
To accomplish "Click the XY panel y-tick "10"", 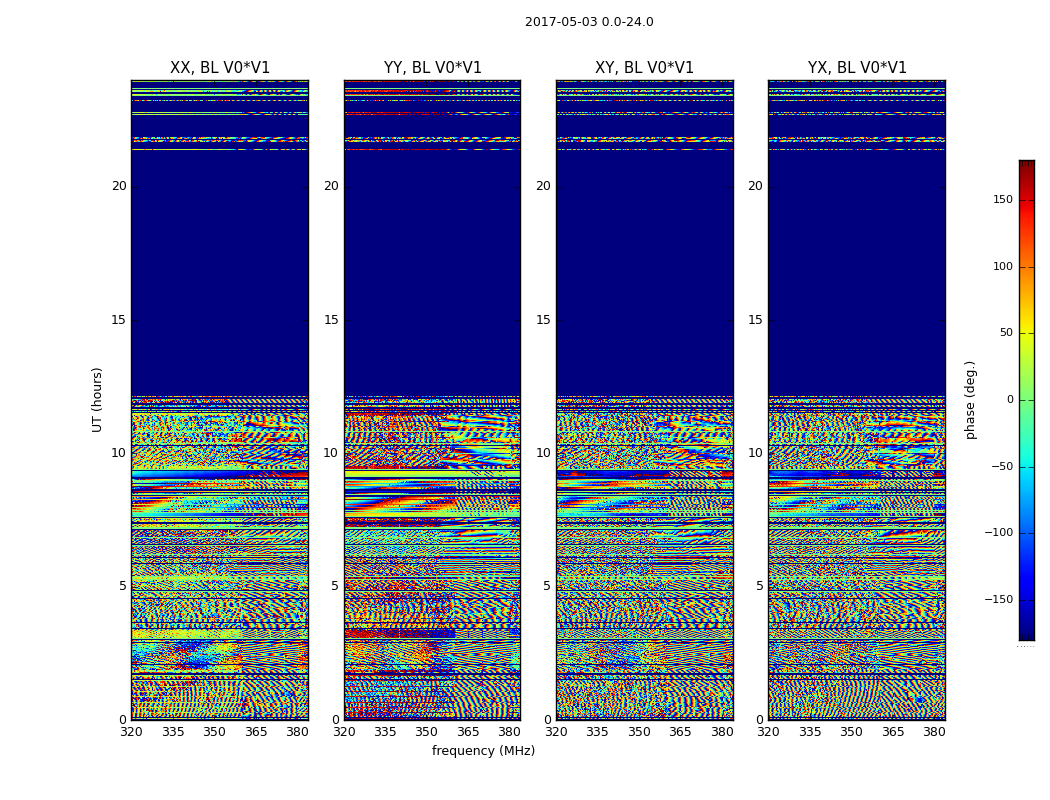I will click(544, 453).
